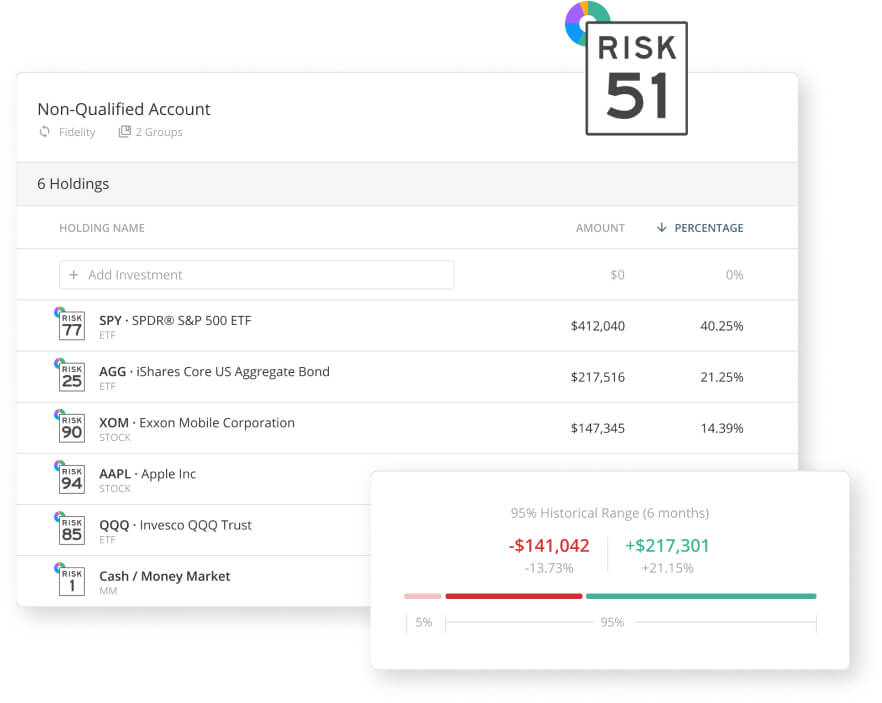The height and width of the screenshot is (703, 882).
Task: Sort by the Percentage column header
Action: coord(709,228)
